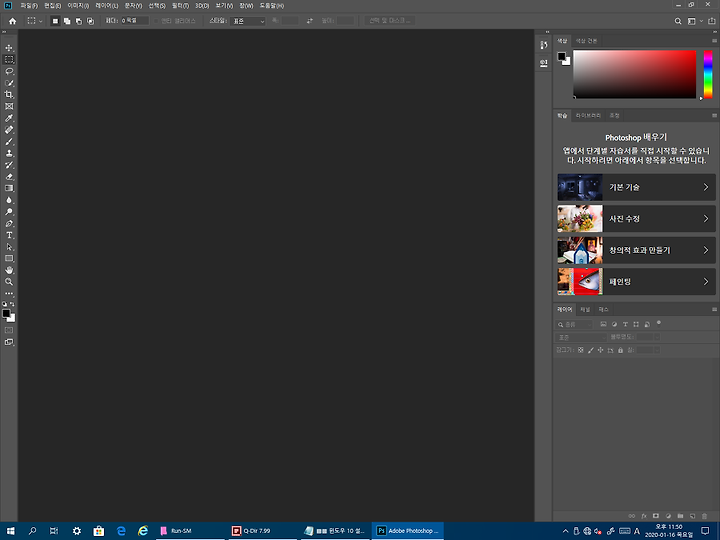Select the Eraser tool

pyautogui.click(x=9, y=177)
